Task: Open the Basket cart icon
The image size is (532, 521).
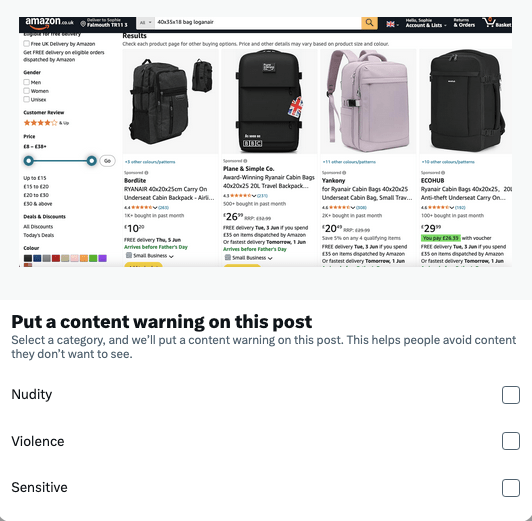Action: pos(497,23)
